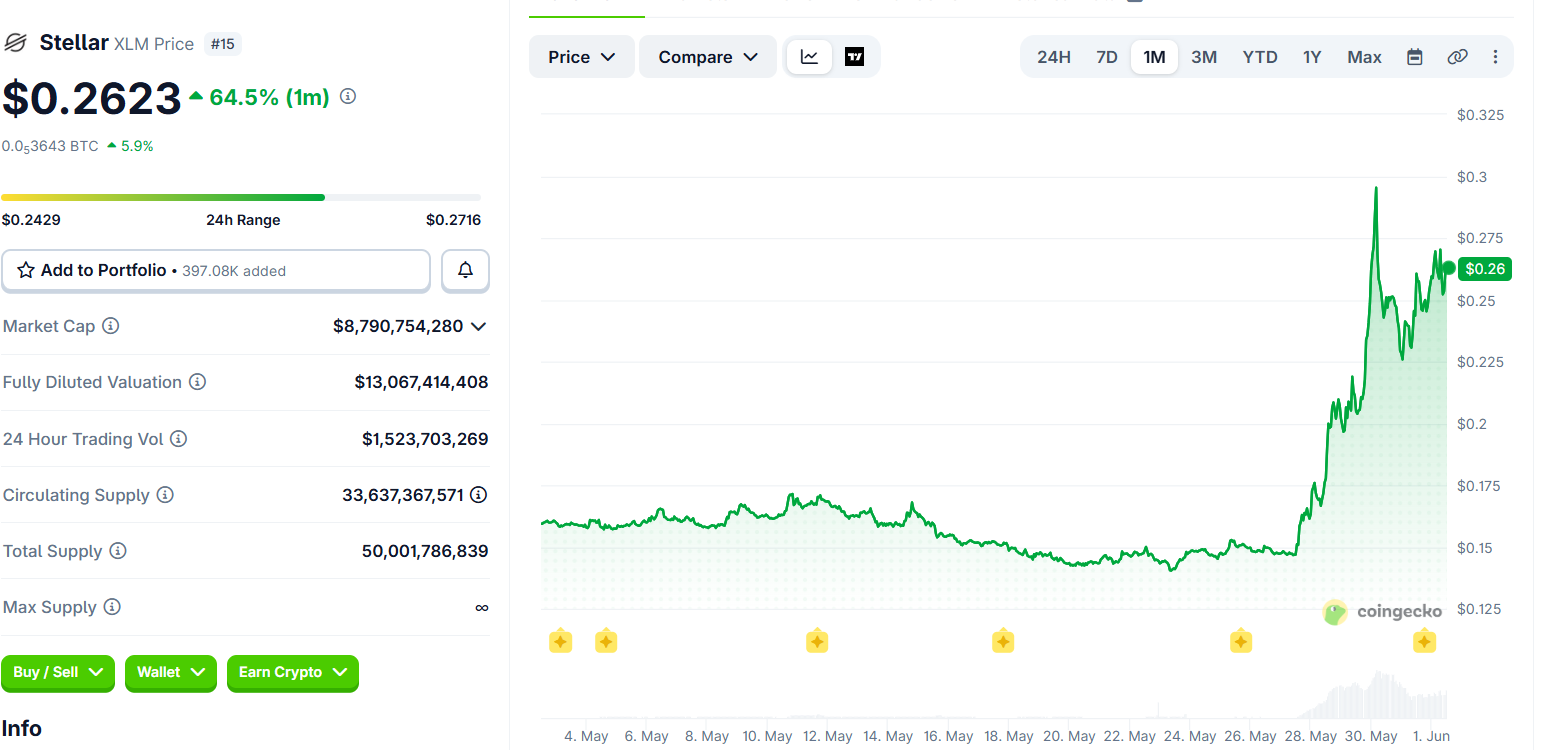The image size is (1542, 750).
Task: Select the 1Y time range
Action: tap(1312, 57)
